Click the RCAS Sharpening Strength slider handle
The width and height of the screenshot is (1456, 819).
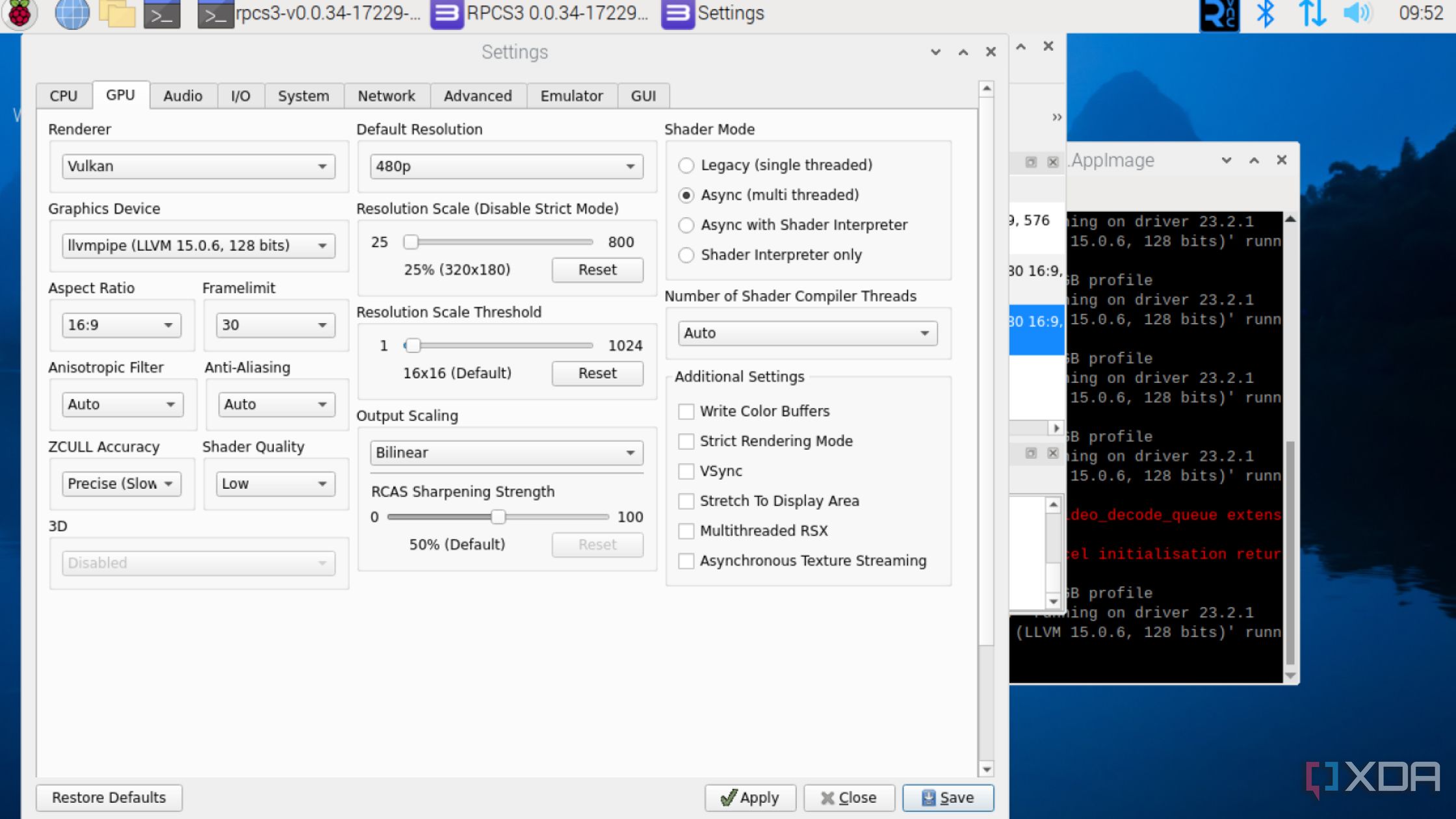pyautogui.click(x=498, y=517)
